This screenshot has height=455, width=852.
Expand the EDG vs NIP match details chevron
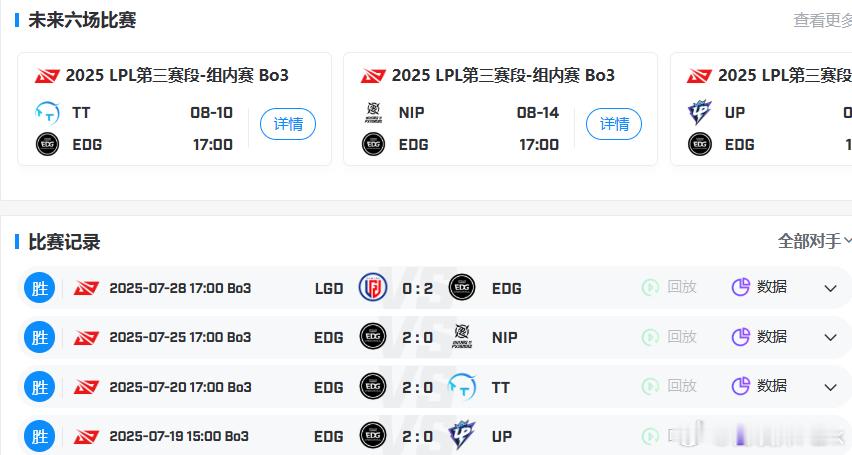(830, 338)
